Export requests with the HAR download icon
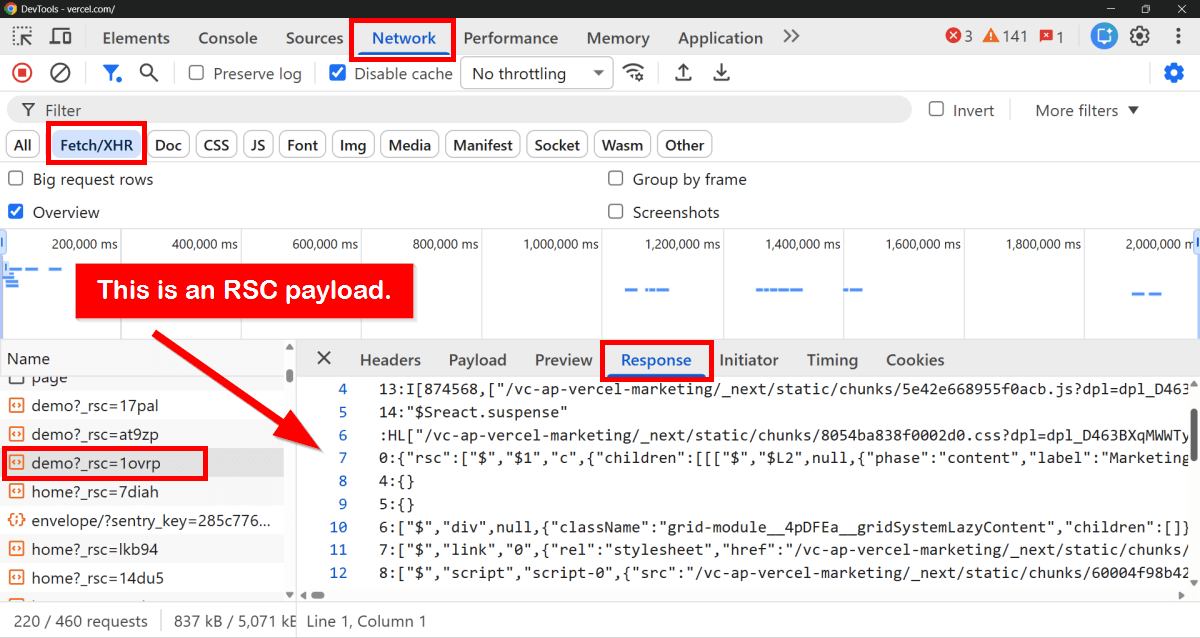This screenshot has height=638, width=1200. pos(721,72)
